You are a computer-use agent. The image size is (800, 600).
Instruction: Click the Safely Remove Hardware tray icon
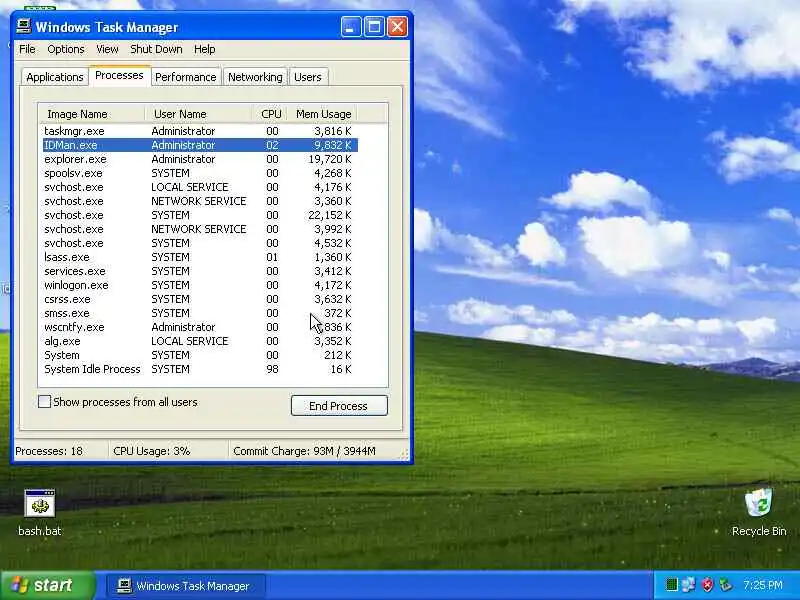725,585
